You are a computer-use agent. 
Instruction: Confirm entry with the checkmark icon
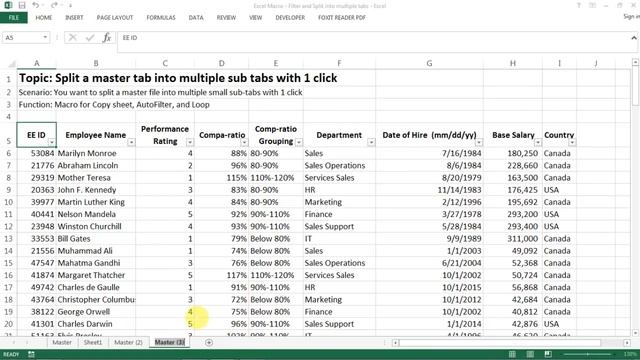pos(90,38)
